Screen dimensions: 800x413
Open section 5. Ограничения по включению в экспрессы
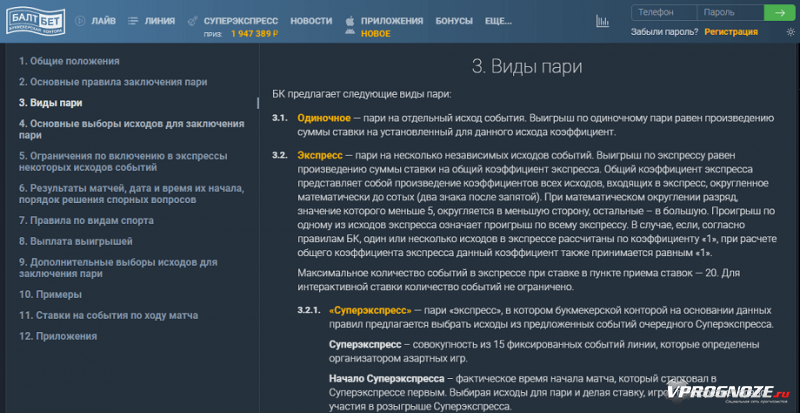point(123,161)
